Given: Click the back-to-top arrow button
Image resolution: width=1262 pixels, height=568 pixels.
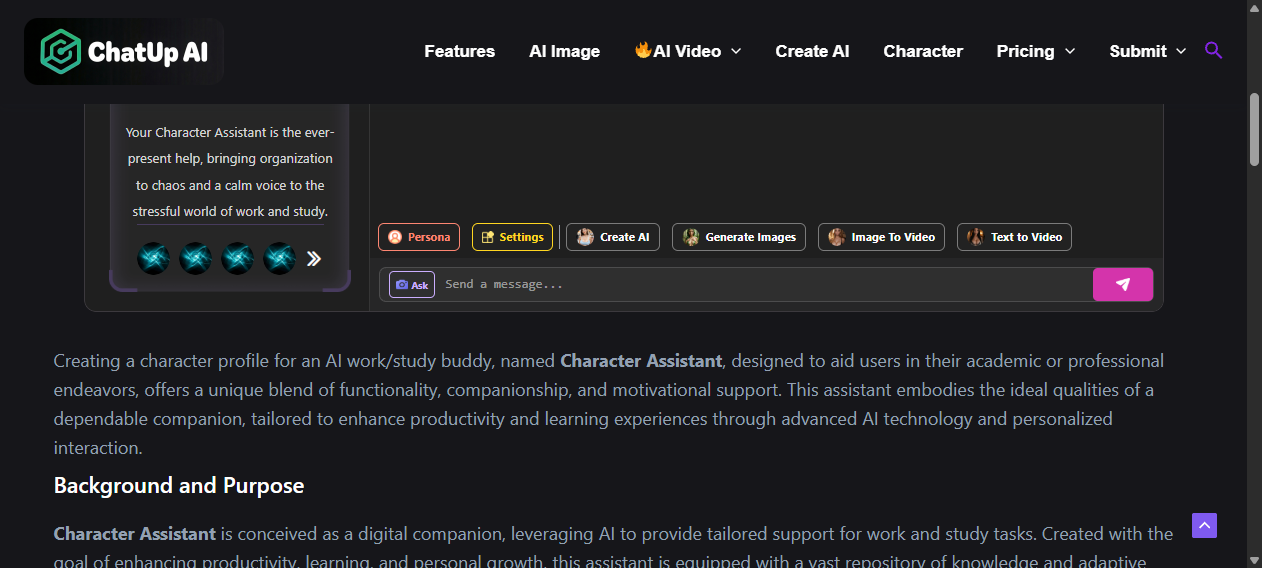Looking at the screenshot, I should pyautogui.click(x=1204, y=525).
